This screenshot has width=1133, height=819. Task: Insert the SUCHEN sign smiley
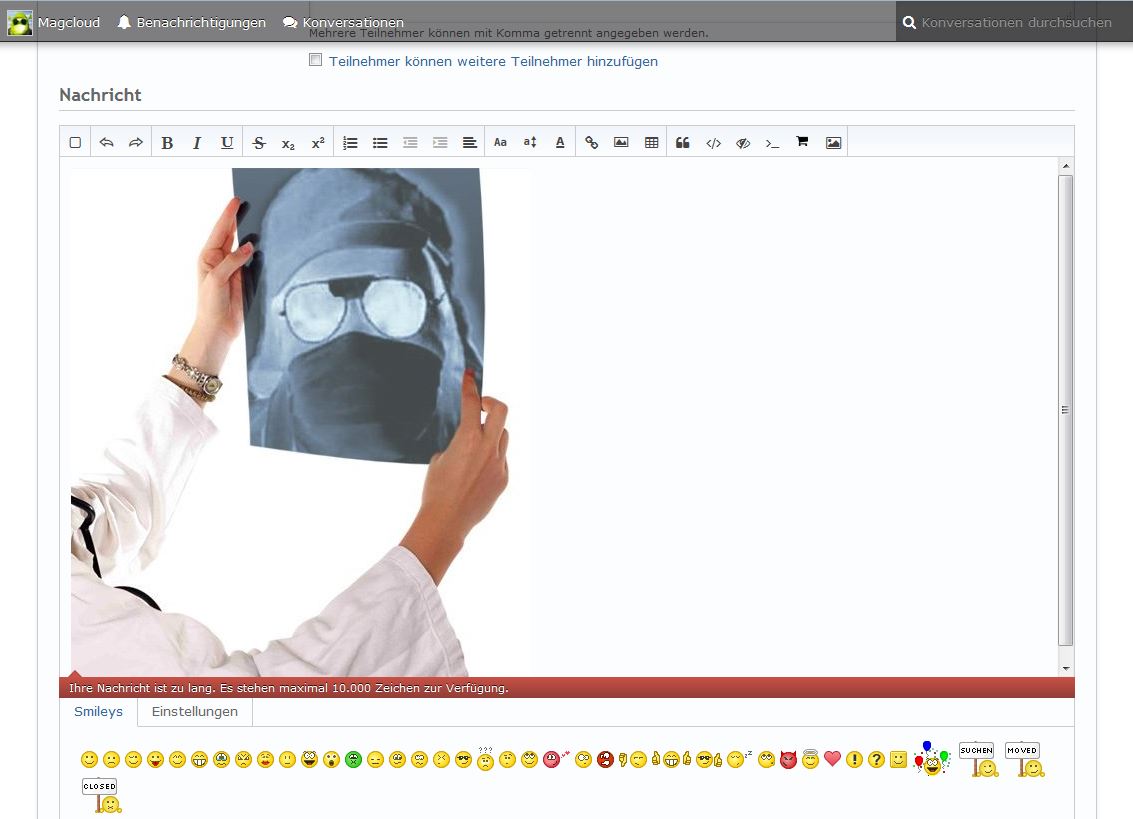[978, 759]
